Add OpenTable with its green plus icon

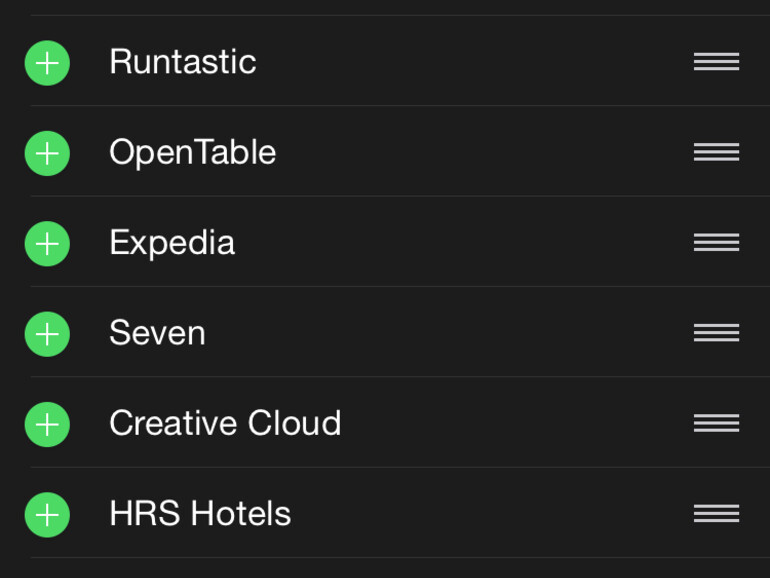(x=47, y=153)
